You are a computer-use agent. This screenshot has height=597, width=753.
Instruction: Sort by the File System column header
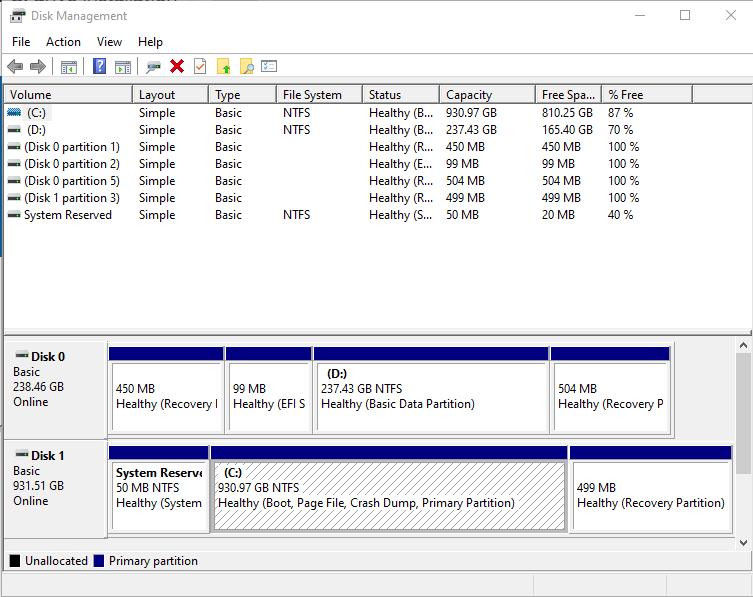(319, 95)
